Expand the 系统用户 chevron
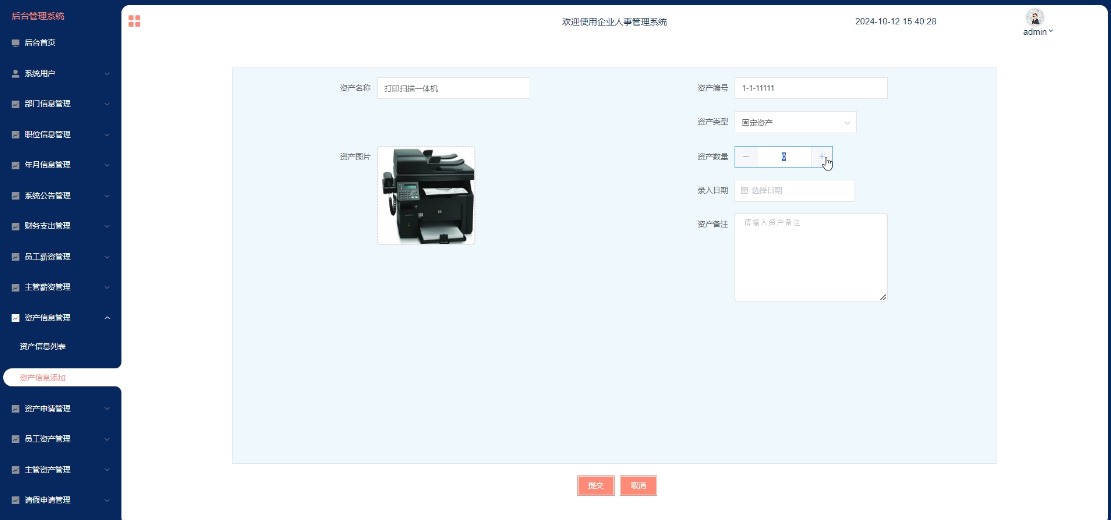This screenshot has height=520, width=1111. 107,74
